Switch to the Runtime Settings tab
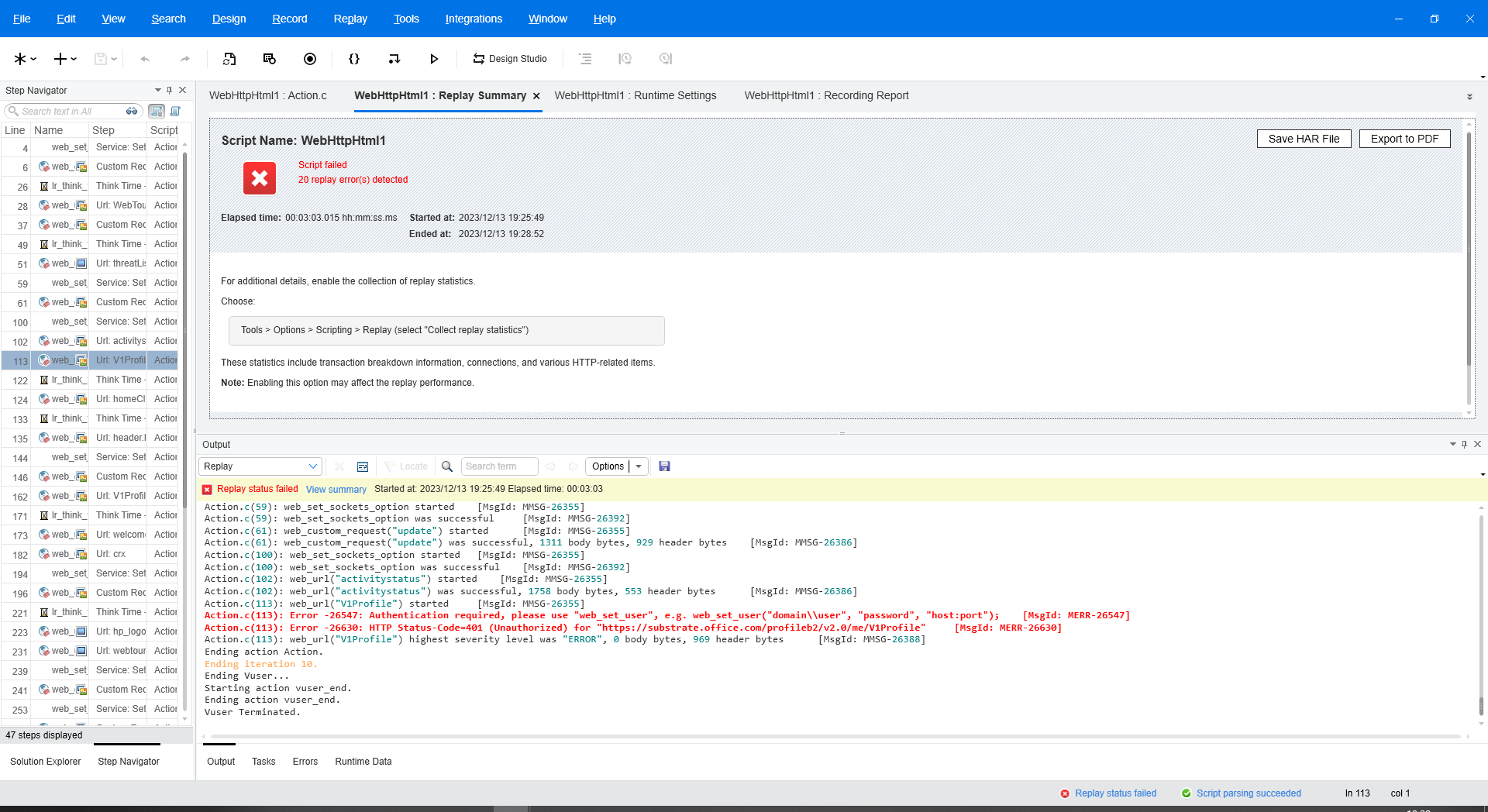This screenshot has height=812, width=1488. pyautogui.click(x=635, y=96)
